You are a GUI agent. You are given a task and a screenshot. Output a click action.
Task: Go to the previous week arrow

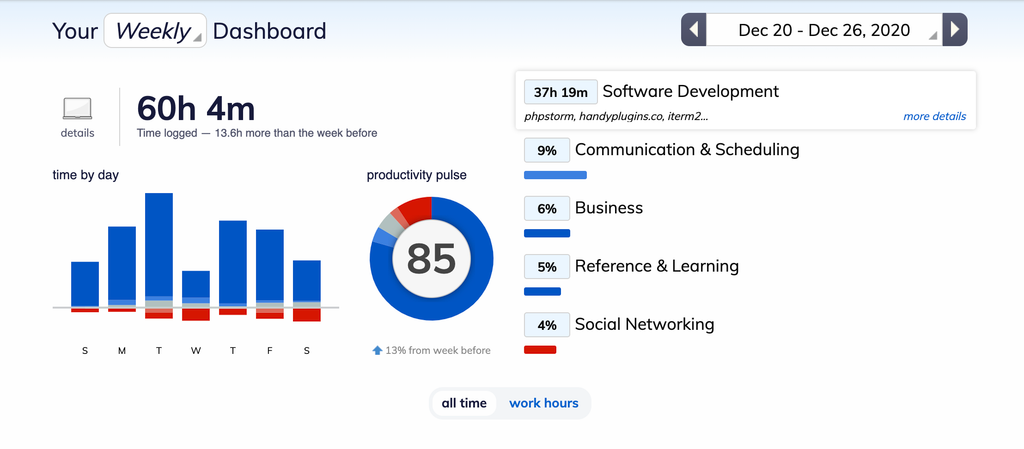point(694,30)
